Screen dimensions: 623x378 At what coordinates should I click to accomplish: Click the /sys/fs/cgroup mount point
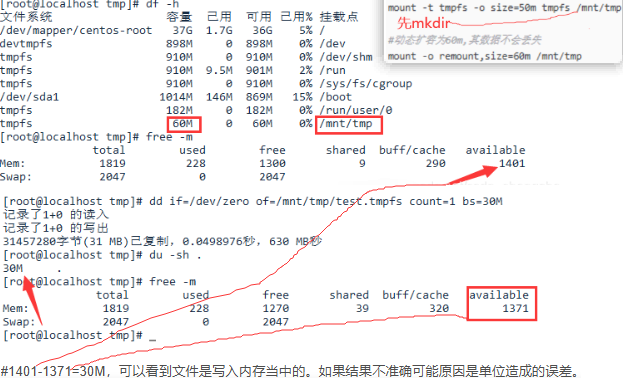pyautogui.click(x=366, y=84)
